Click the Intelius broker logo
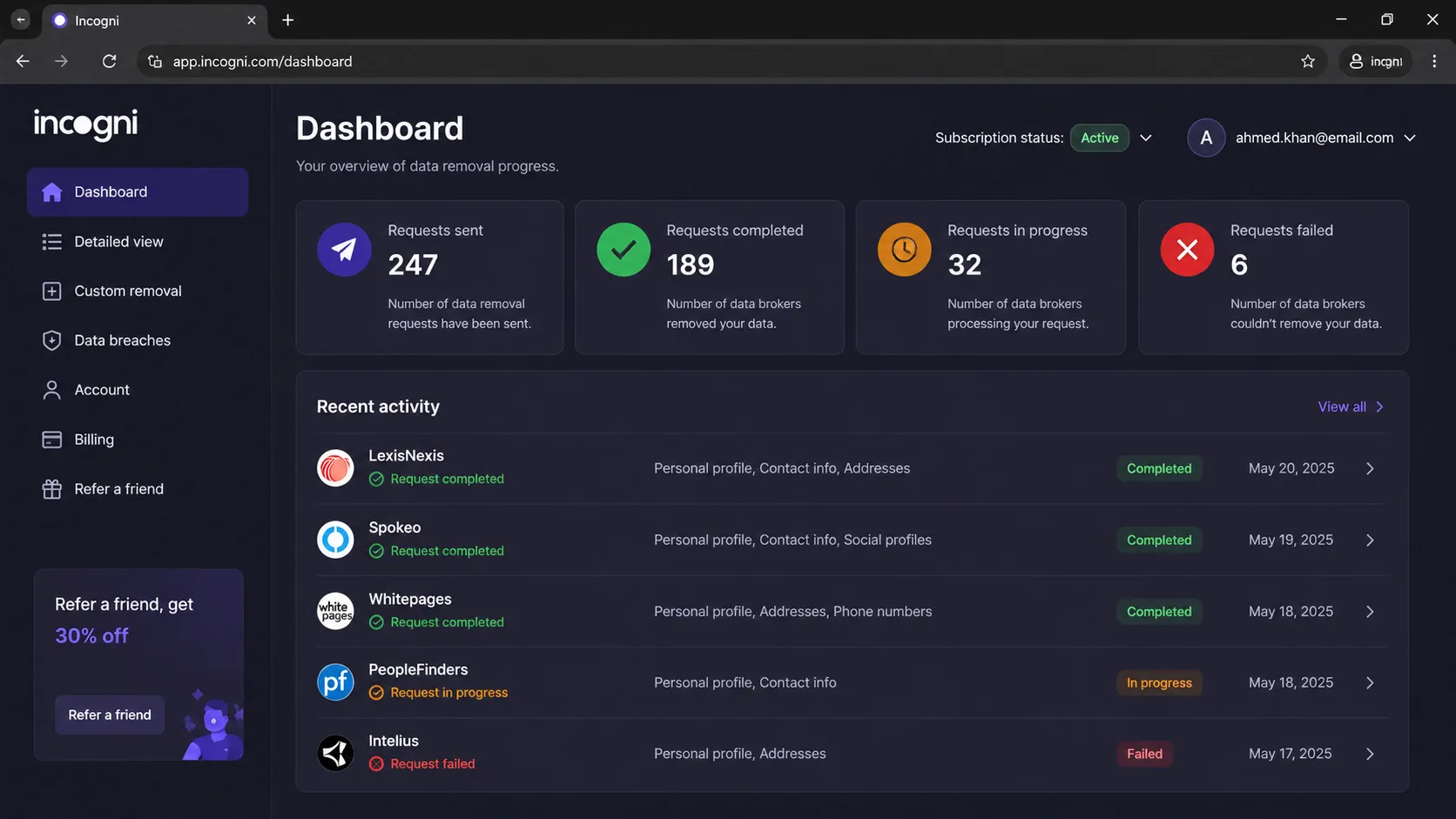Image resolution: width=1456 pixels, height=819 pixels. 335,754
